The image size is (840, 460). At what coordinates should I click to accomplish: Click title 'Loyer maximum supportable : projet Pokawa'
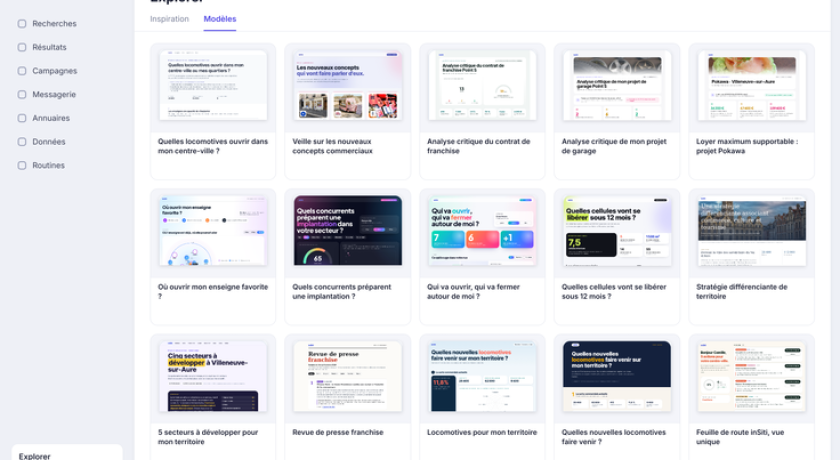747,146
